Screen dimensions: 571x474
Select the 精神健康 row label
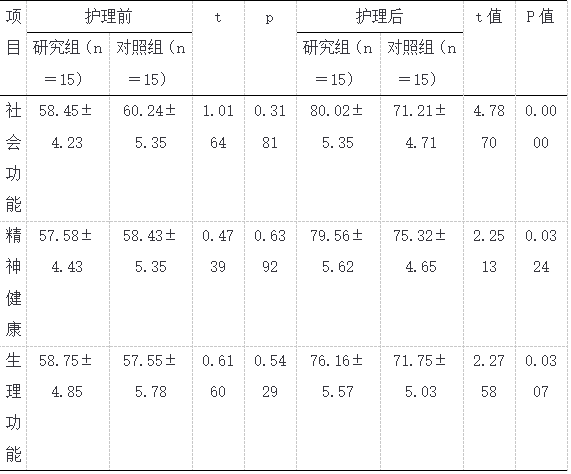click(13, 283)
